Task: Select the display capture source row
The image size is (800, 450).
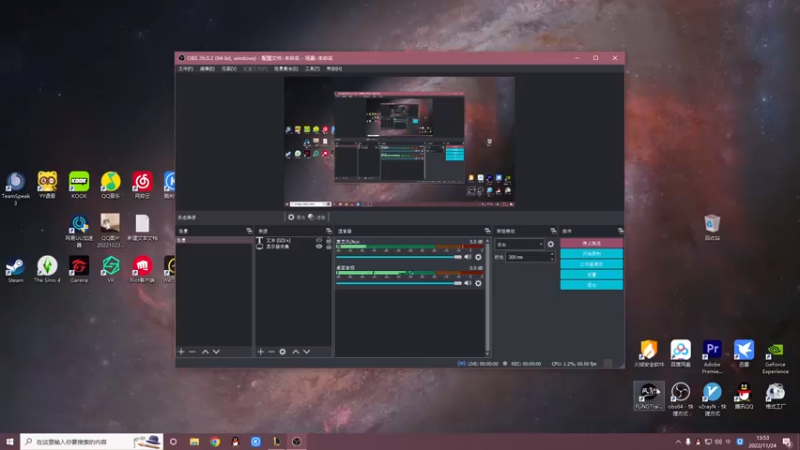Action: [x=293, y=246]
